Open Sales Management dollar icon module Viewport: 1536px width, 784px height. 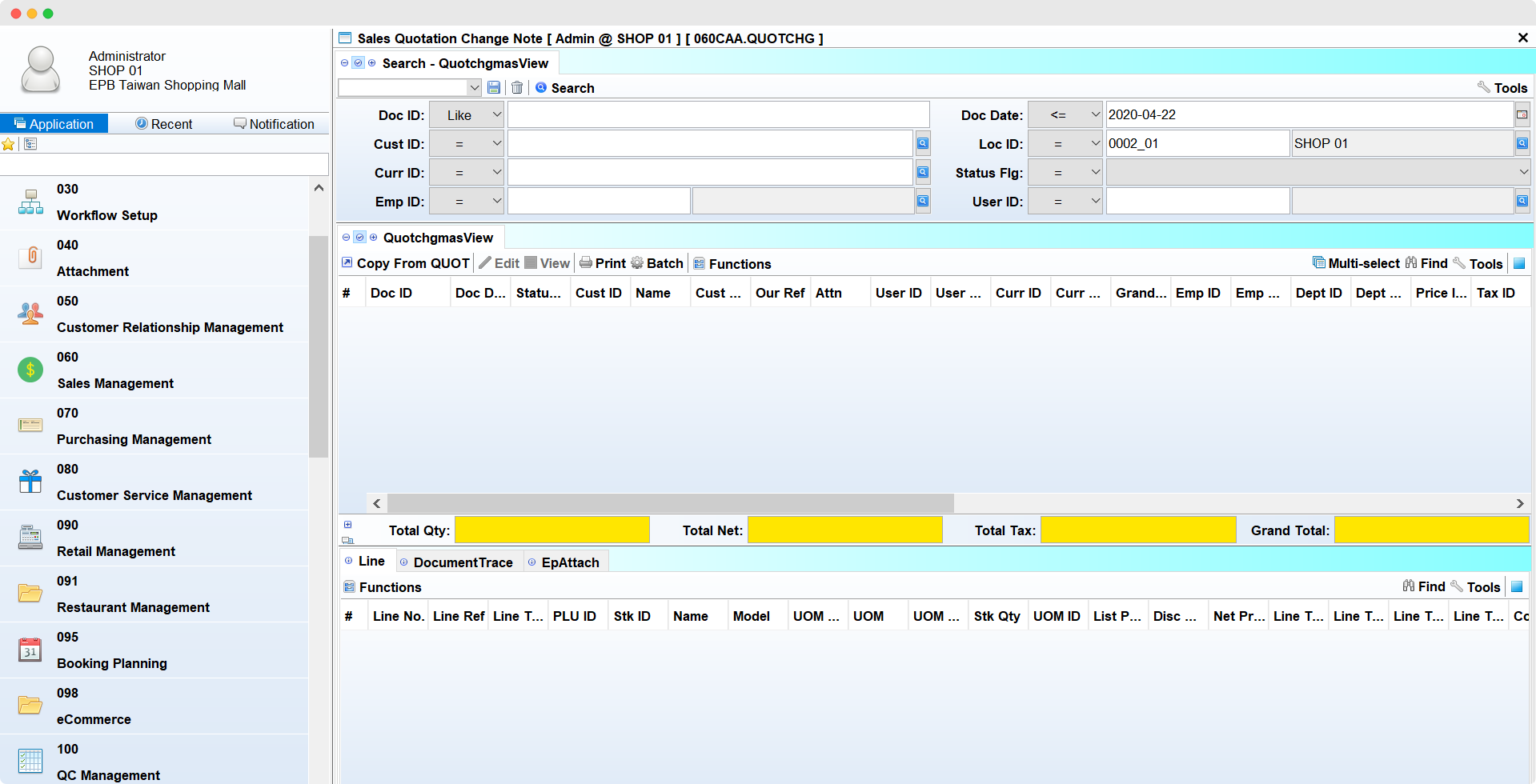pyautogui.click(x=30, y=370)
